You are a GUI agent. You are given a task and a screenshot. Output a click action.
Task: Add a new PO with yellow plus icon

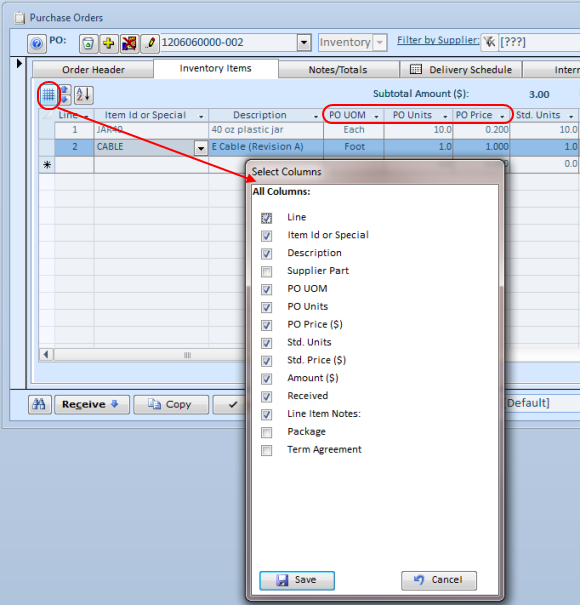pos(109,43)
